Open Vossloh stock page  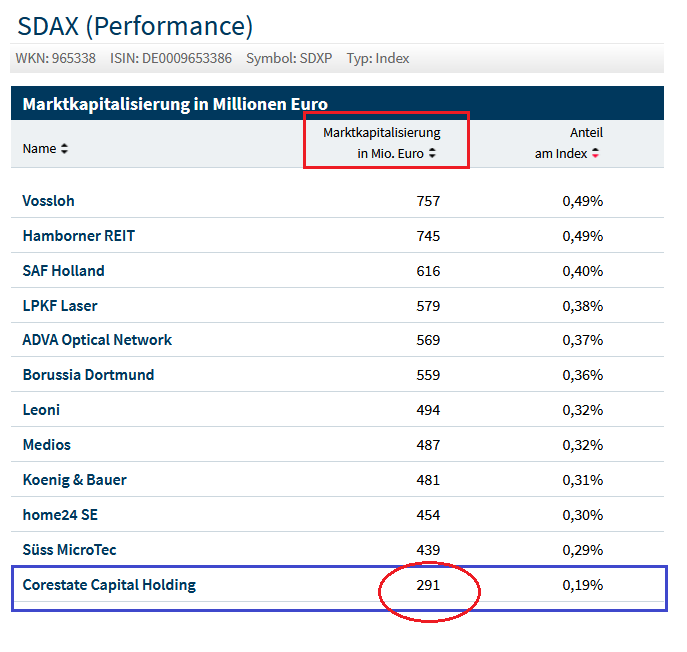click(48, 201)
